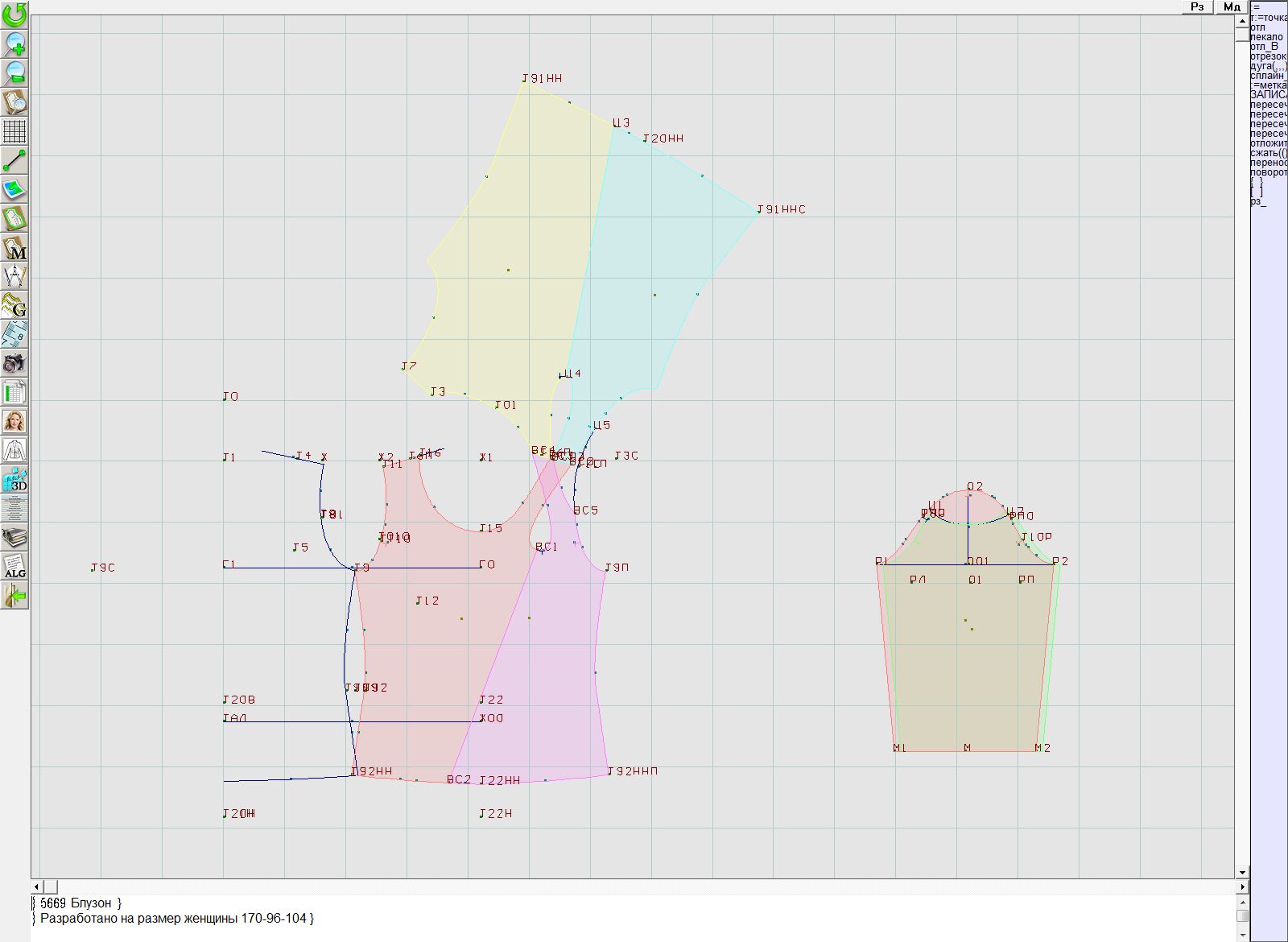Viewport: 1288px width, 942px height.
Task: Open the 3D view tool
Action: 14,479
